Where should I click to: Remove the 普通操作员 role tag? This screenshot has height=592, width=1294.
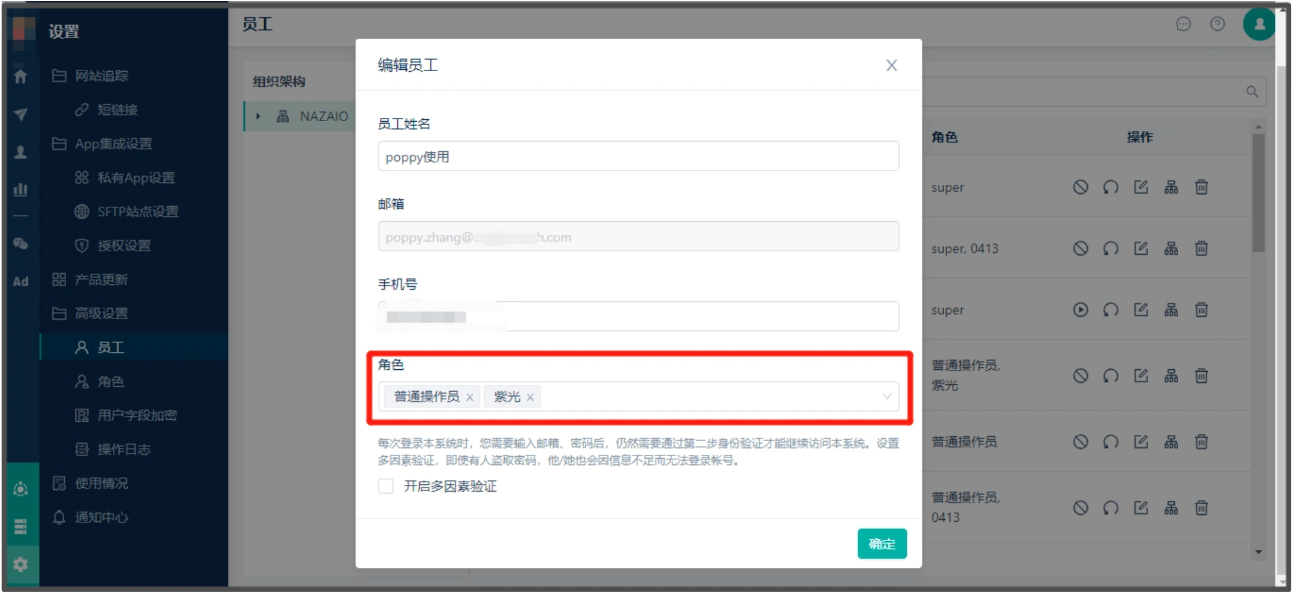coord(470,397)
